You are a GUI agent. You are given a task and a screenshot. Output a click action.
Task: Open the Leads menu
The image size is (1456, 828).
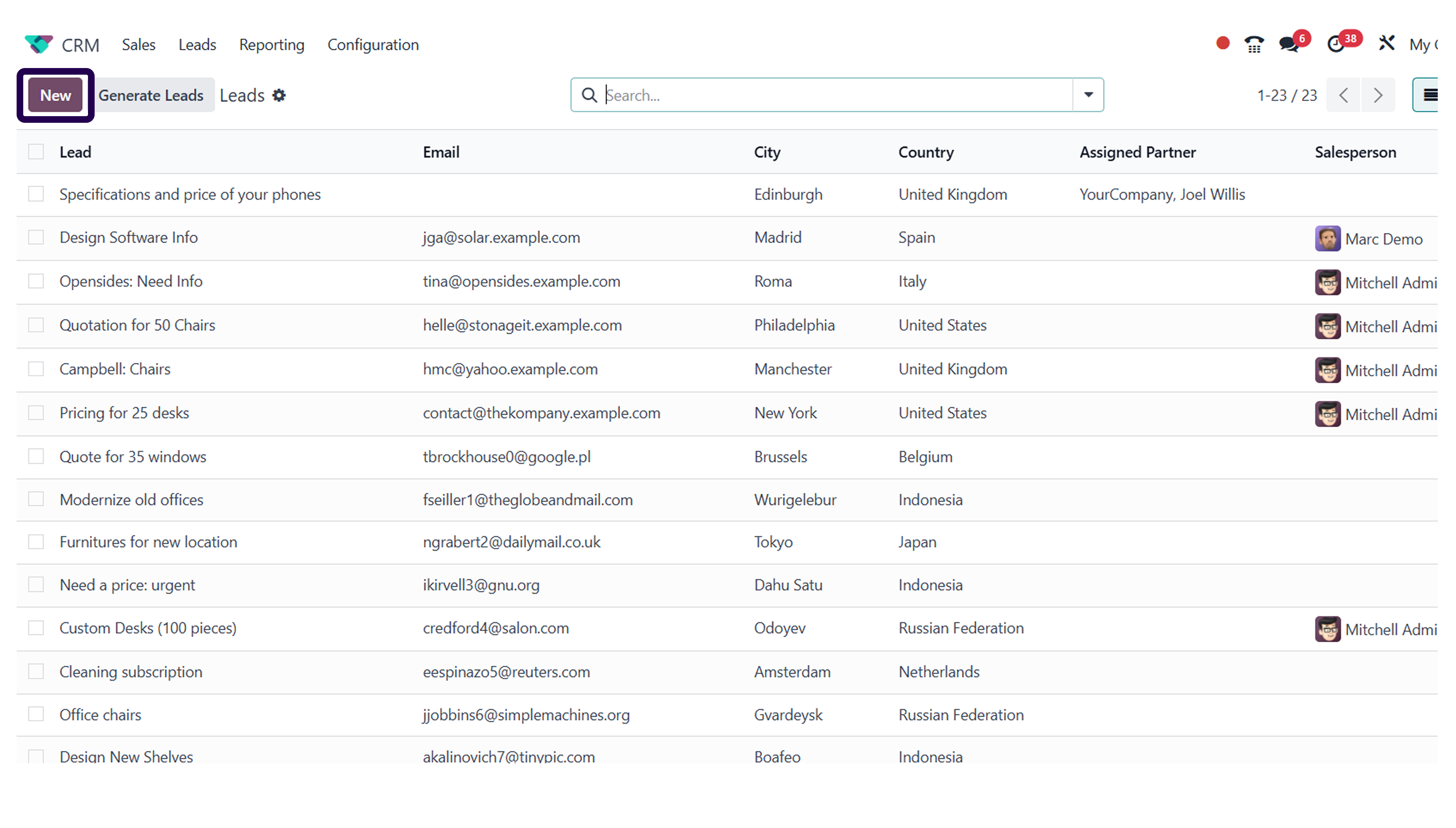pos(197,44)
